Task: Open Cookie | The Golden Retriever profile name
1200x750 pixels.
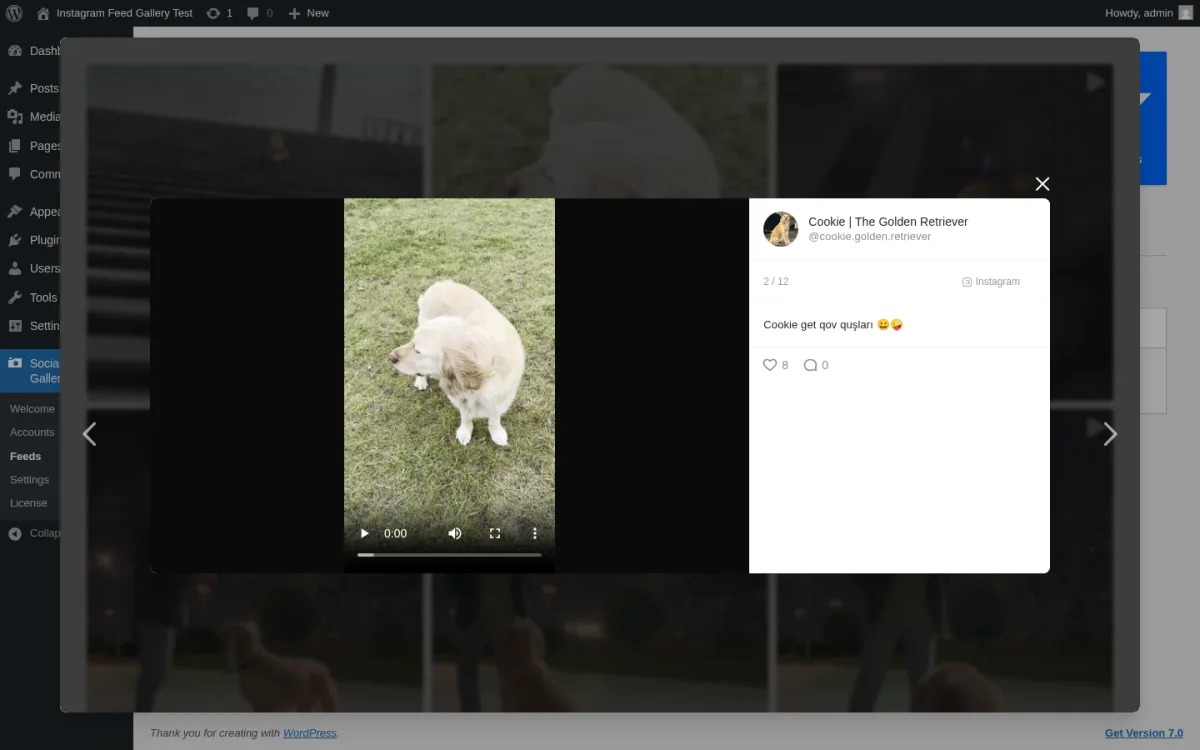Action: click(x=888, y=222)
